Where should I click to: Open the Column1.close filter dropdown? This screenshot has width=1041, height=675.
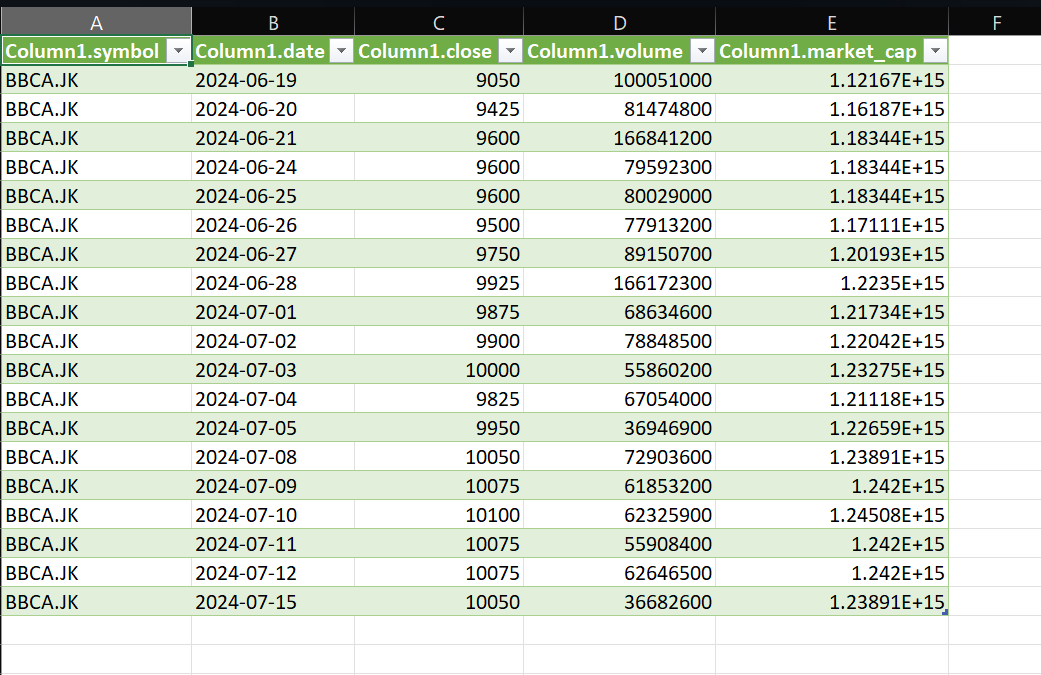click(510, 50)
